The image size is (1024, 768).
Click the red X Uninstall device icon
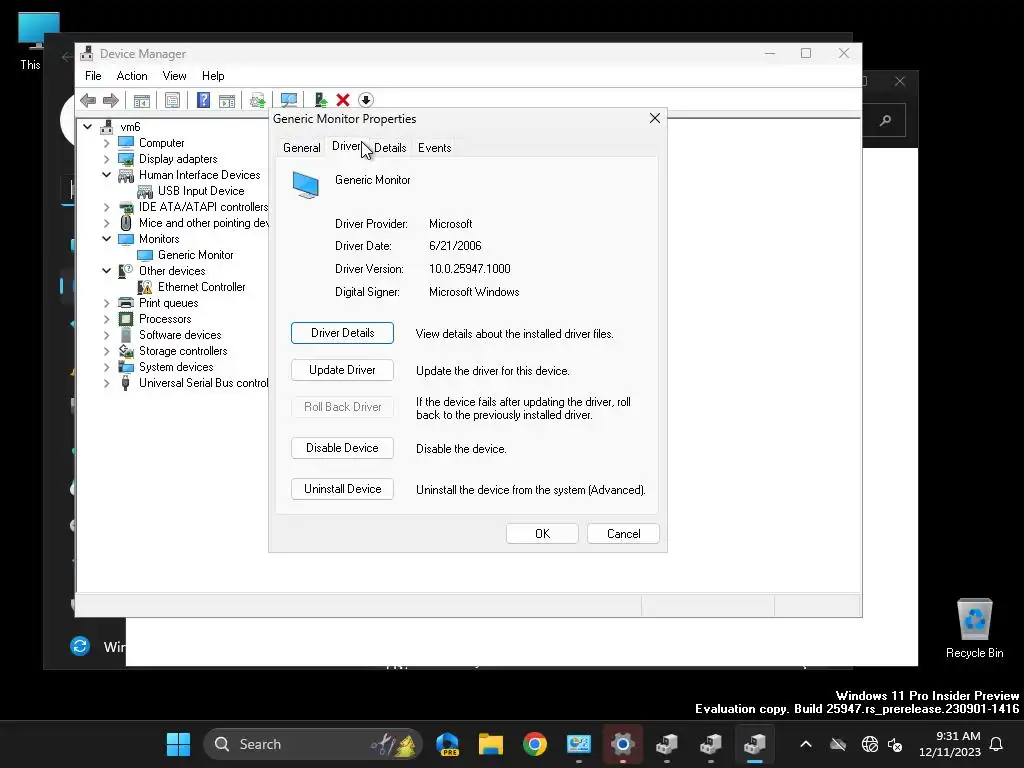(343, 100)
